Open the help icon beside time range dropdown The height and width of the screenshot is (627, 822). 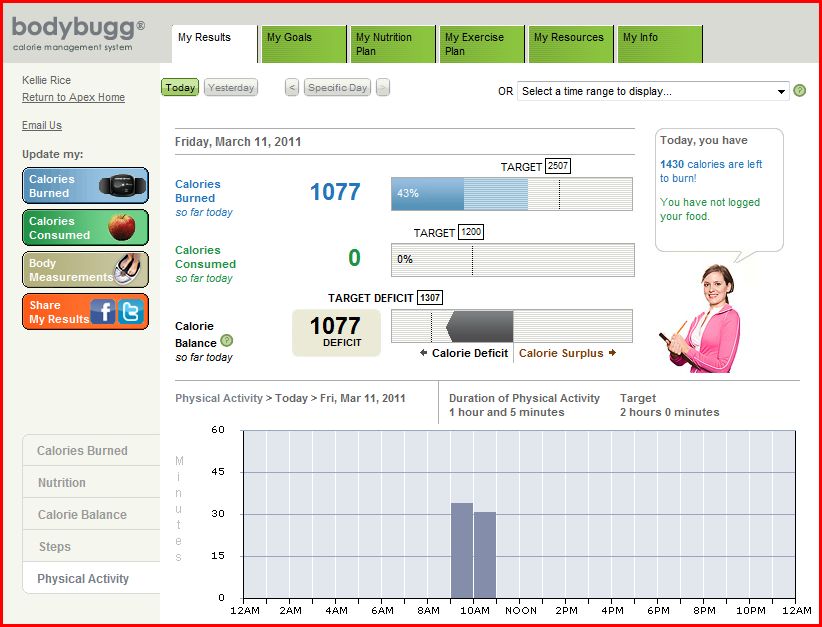click(x=799, y=91)
